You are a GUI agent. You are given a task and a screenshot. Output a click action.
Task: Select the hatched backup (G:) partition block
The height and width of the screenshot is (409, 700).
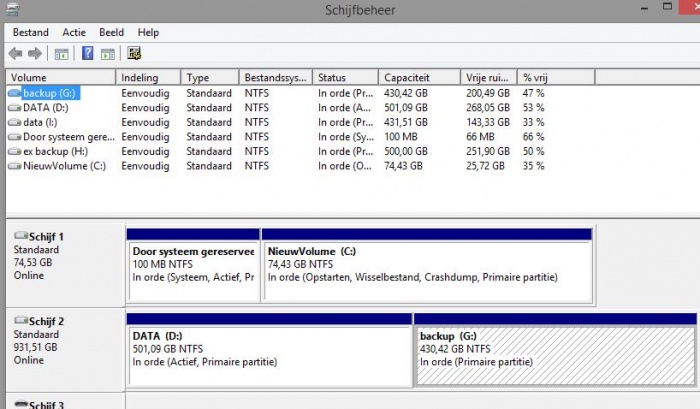(555, 350)
